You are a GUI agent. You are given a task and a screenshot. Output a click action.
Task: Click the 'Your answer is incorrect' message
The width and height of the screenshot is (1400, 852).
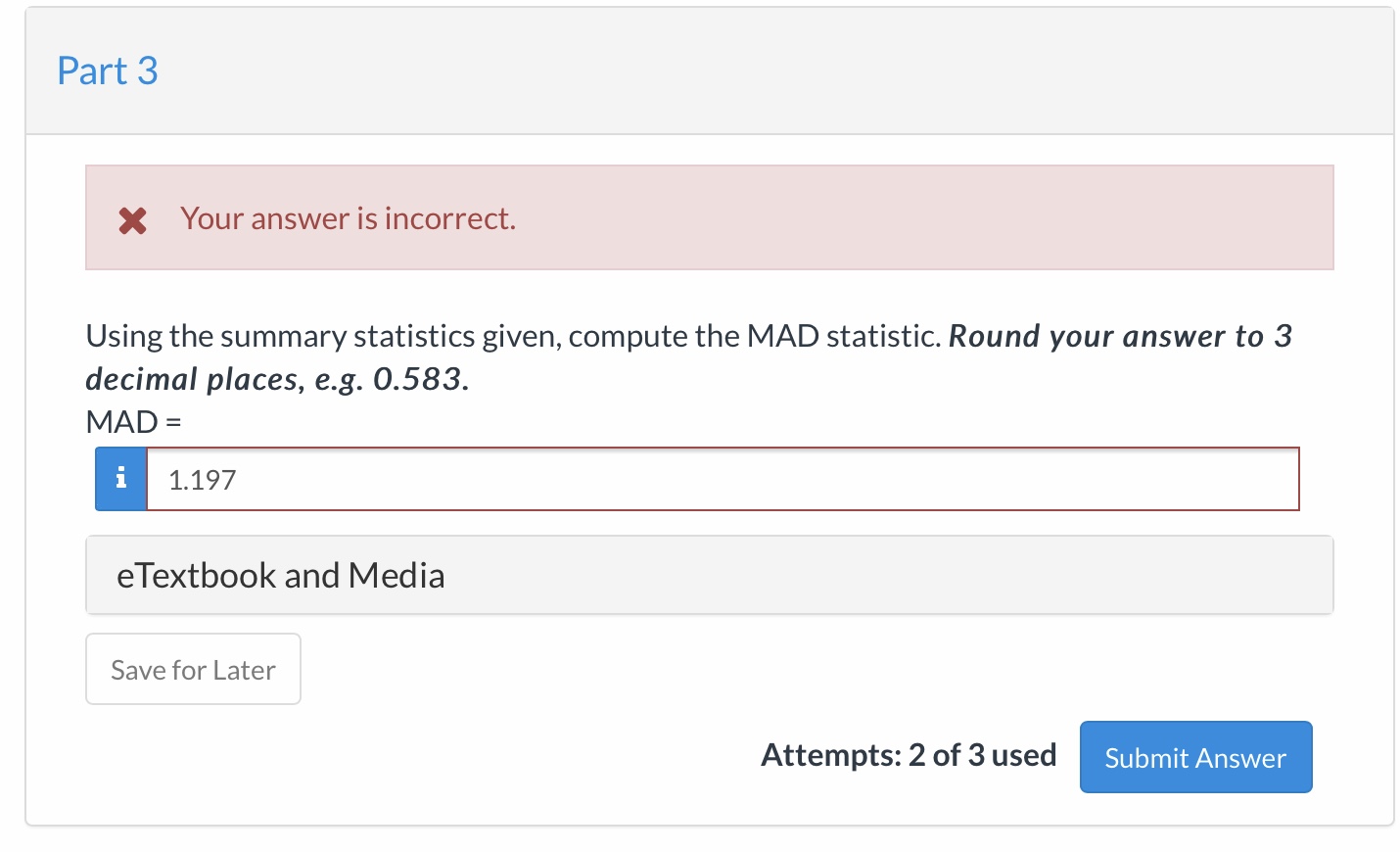(348, 218)
